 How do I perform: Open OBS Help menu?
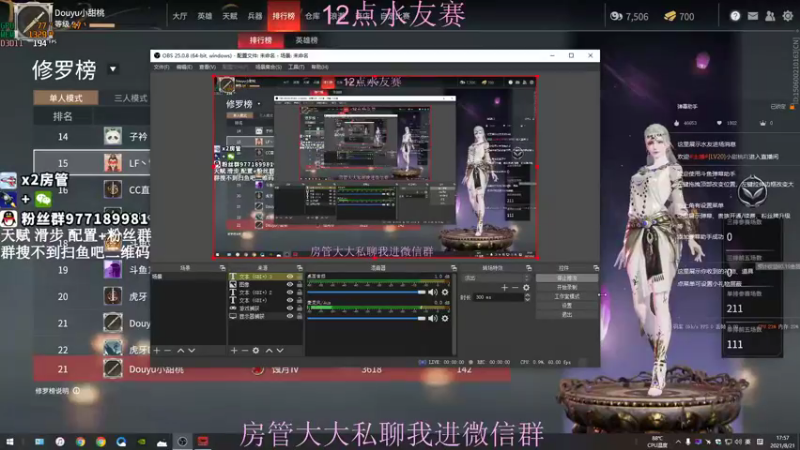320,67
